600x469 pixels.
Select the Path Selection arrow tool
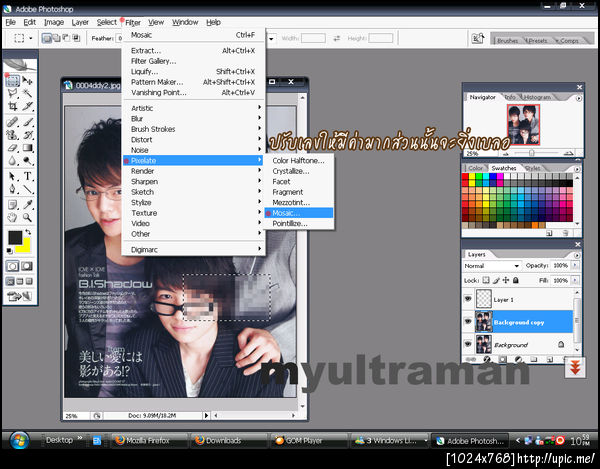pyautogui.click(x=12, y=176)
